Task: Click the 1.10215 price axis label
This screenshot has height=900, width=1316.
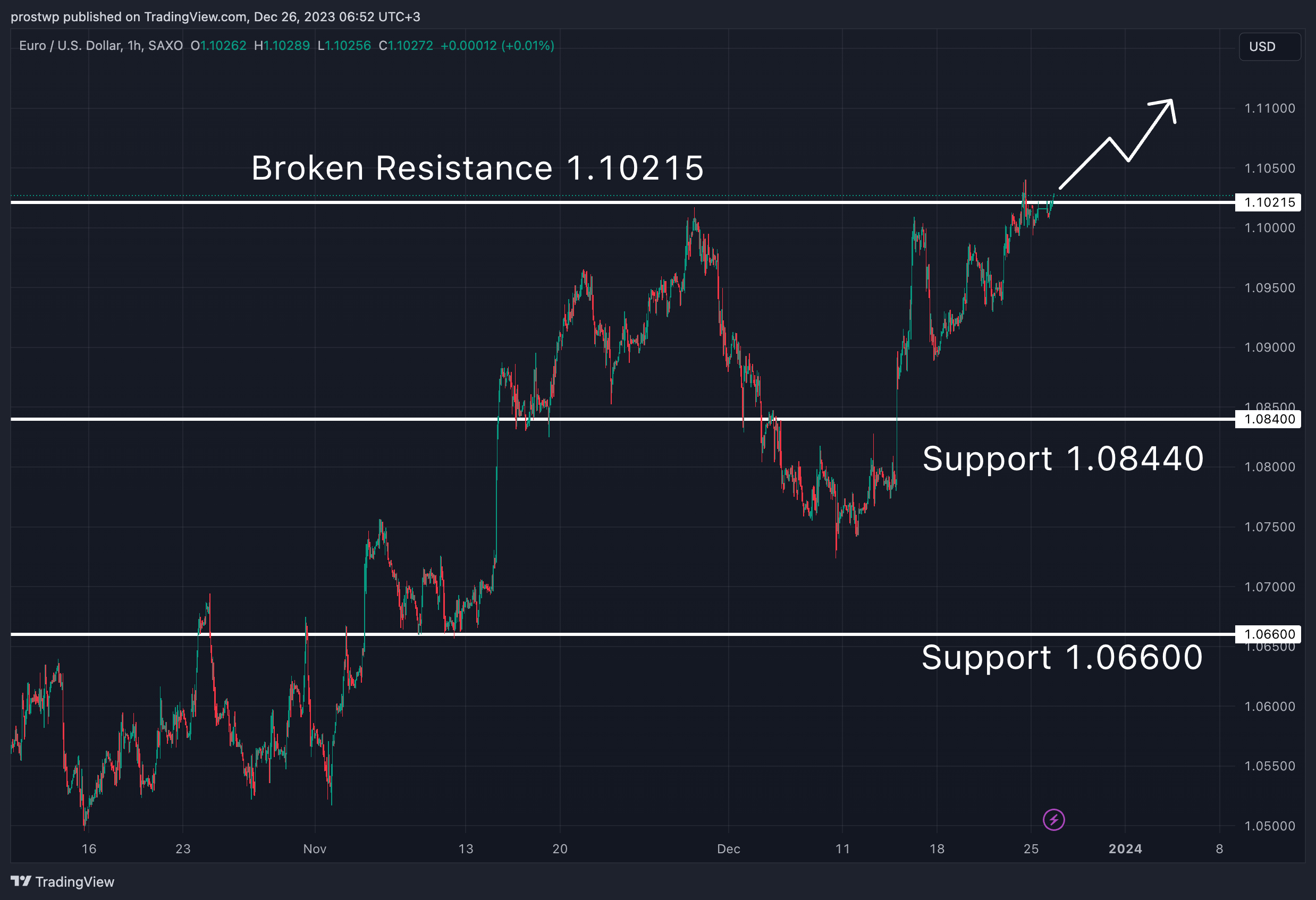Action: 1269,202
